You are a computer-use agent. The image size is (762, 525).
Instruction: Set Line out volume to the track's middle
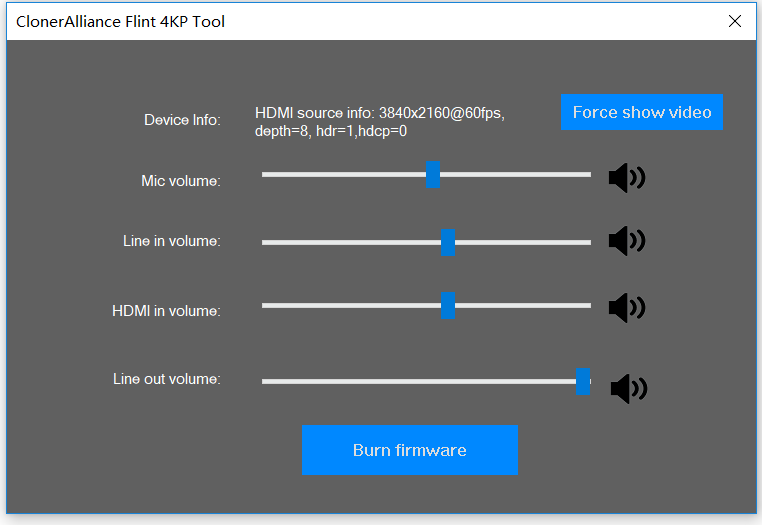tap(426, 382)
